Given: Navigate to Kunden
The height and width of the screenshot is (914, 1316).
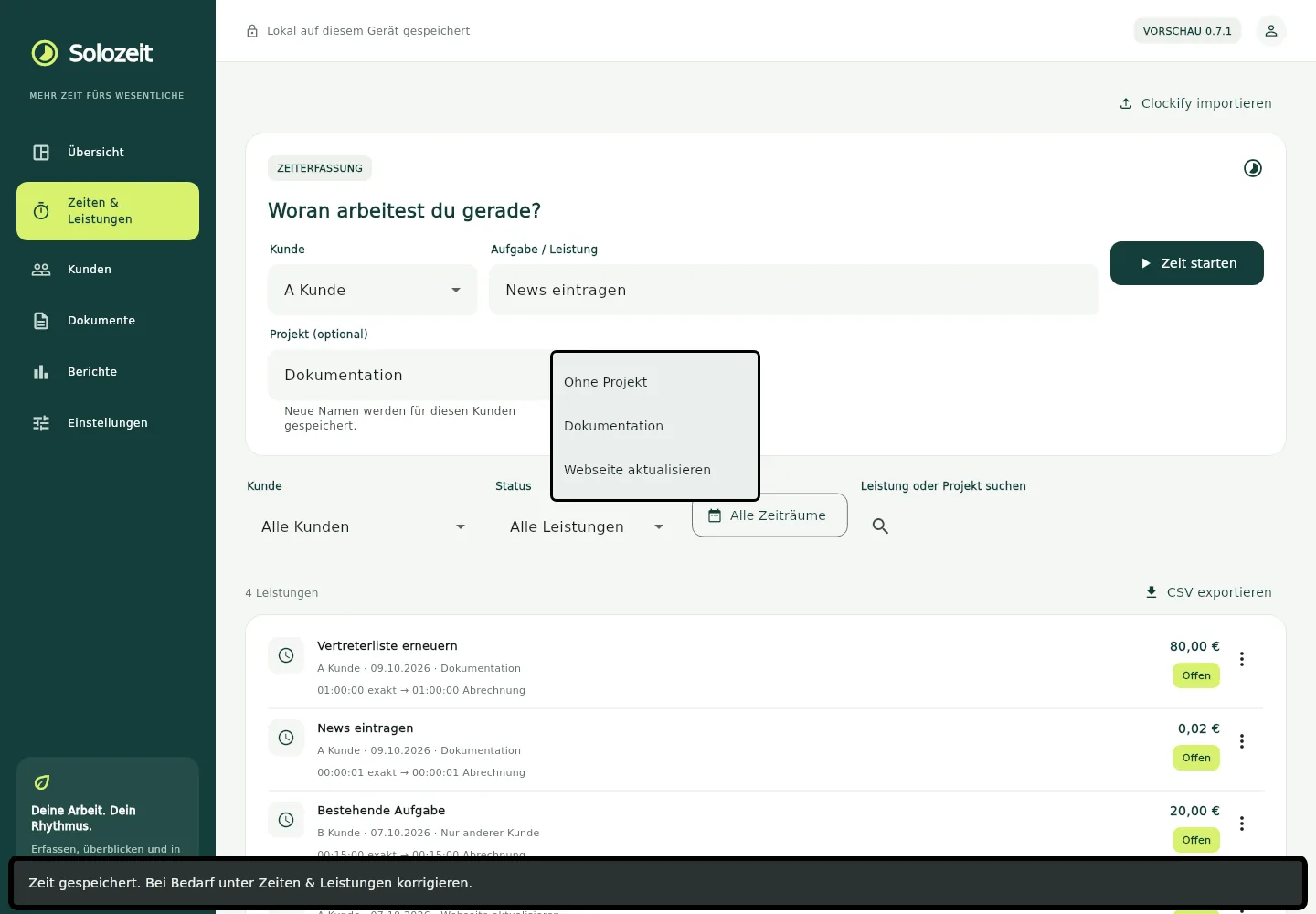Looking at the screenshot, I should point(108,270).
